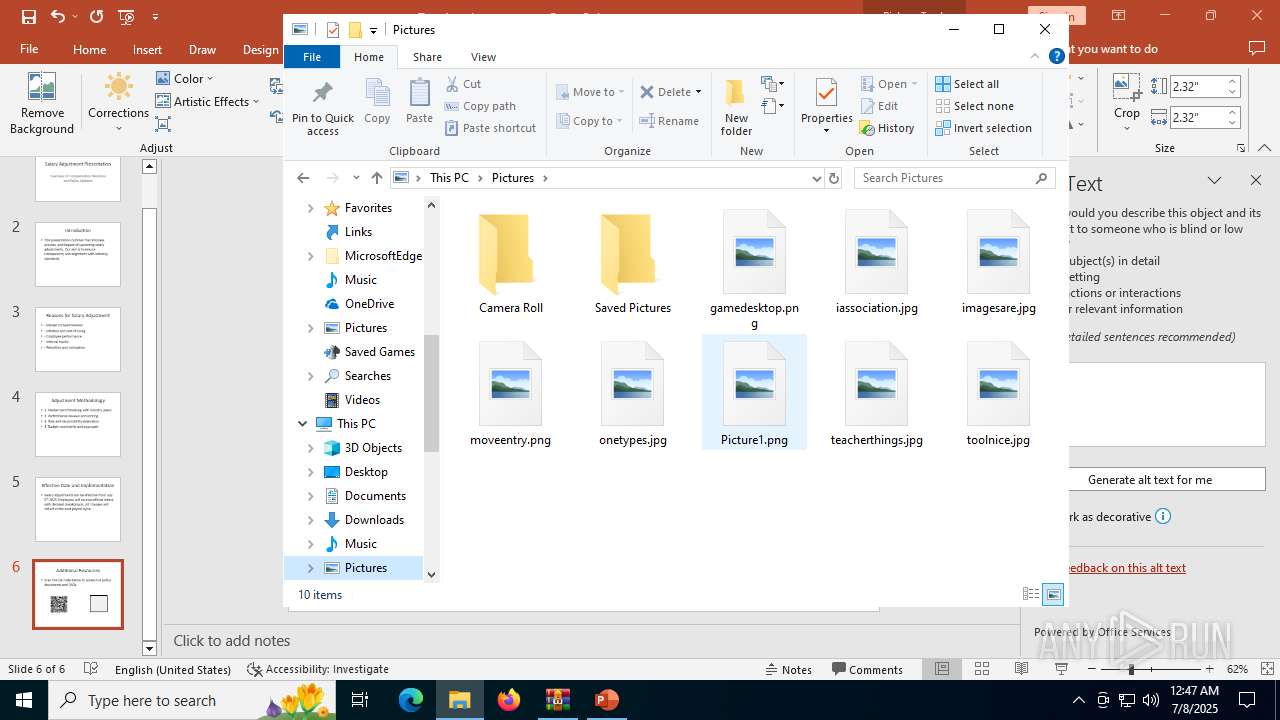Click Generate alt text for me button

pyautogui.click(x=1150, y=479)
